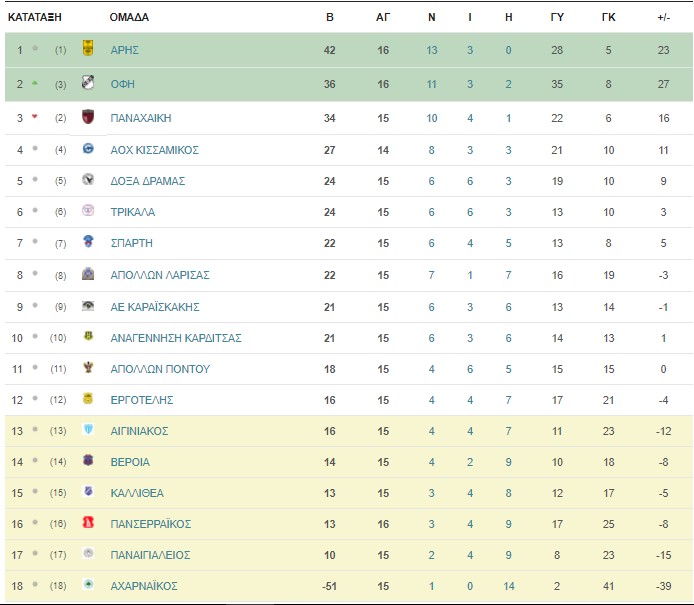Click the ΑΠΟΛΛΩΝ ΠΟΝΤΟΥ eagle crest
694x605 pixels.
point(88,367)
